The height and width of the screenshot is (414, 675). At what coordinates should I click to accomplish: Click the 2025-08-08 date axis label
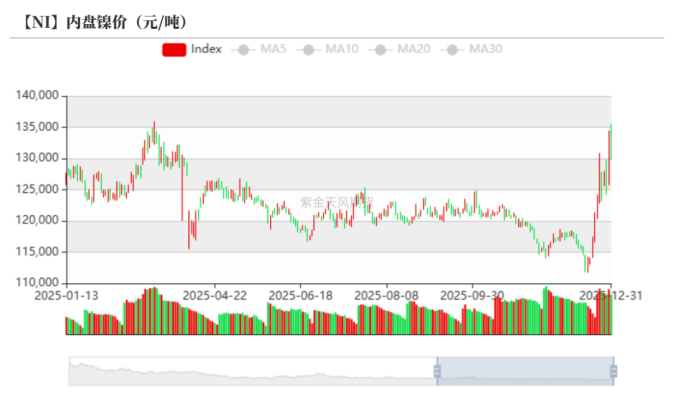pyautogui.click(x=386, y=295)
